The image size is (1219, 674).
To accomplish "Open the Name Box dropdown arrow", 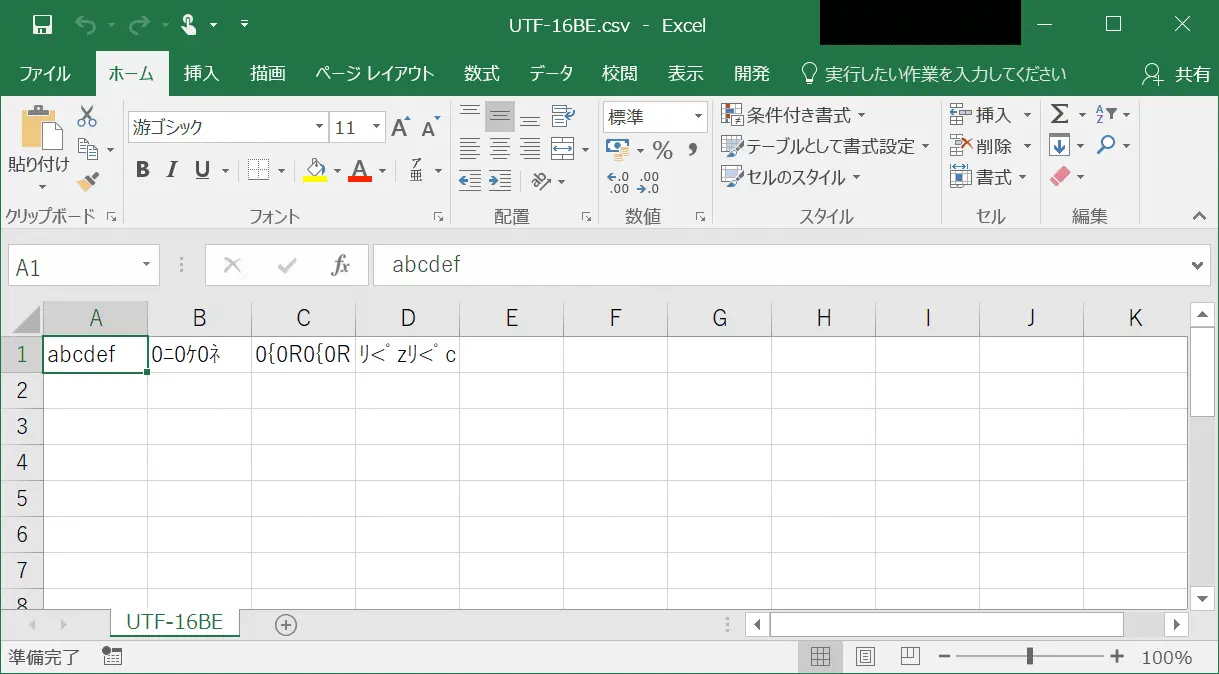I will (x=146, y=265).
